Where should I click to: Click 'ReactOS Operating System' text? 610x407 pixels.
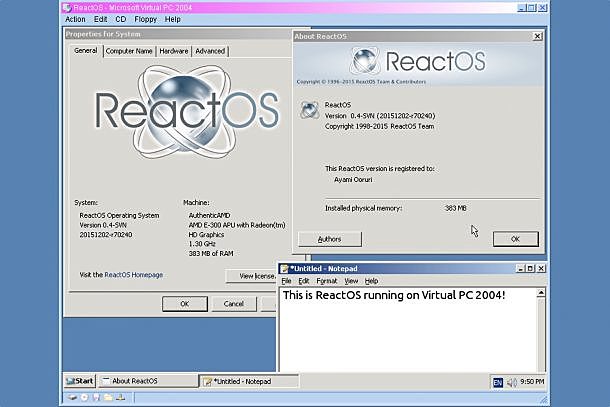tap(119, 215)
